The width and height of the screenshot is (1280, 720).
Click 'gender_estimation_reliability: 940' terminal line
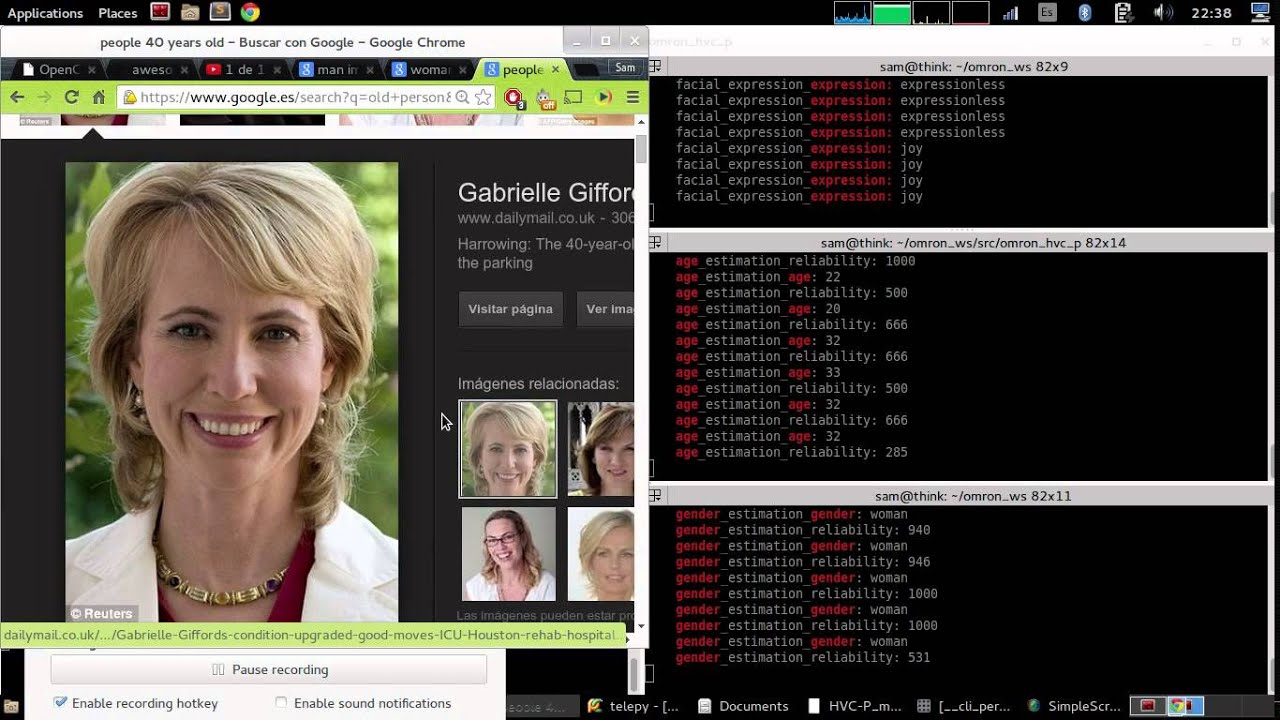[x=802, y=530]
